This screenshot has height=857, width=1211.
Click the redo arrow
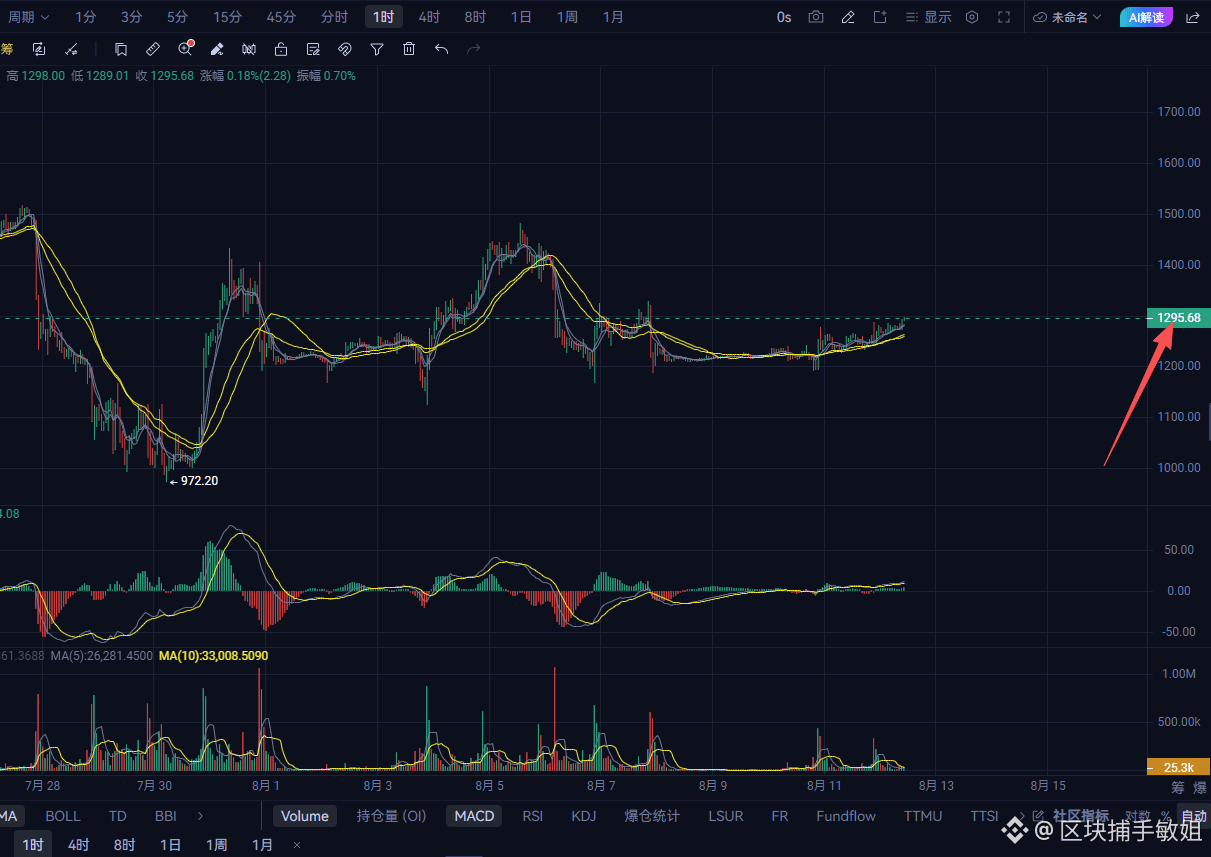click(473, 49)
